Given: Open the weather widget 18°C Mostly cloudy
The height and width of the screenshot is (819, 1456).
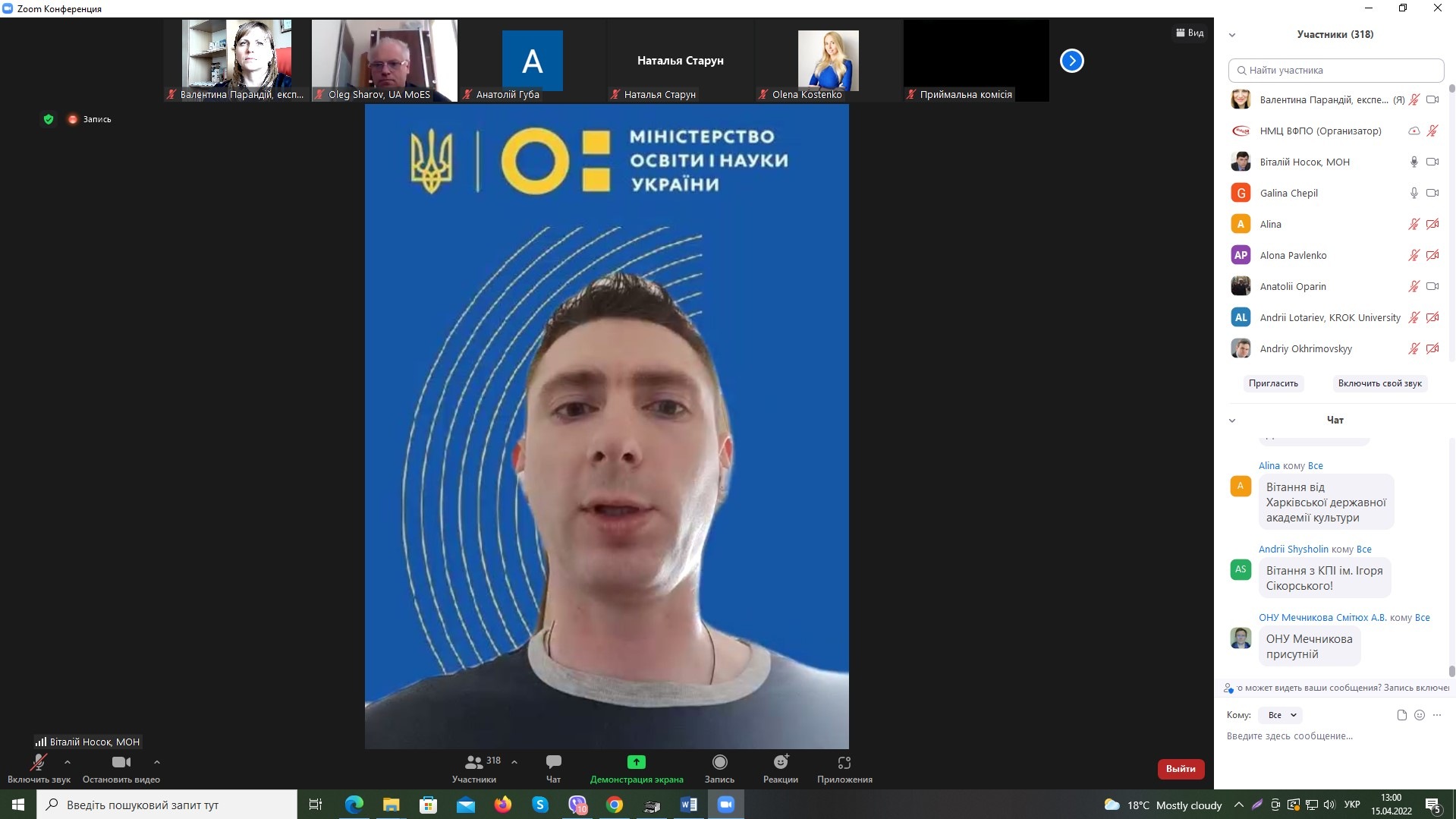Looking at the screenshot, I should [1163, 805].
